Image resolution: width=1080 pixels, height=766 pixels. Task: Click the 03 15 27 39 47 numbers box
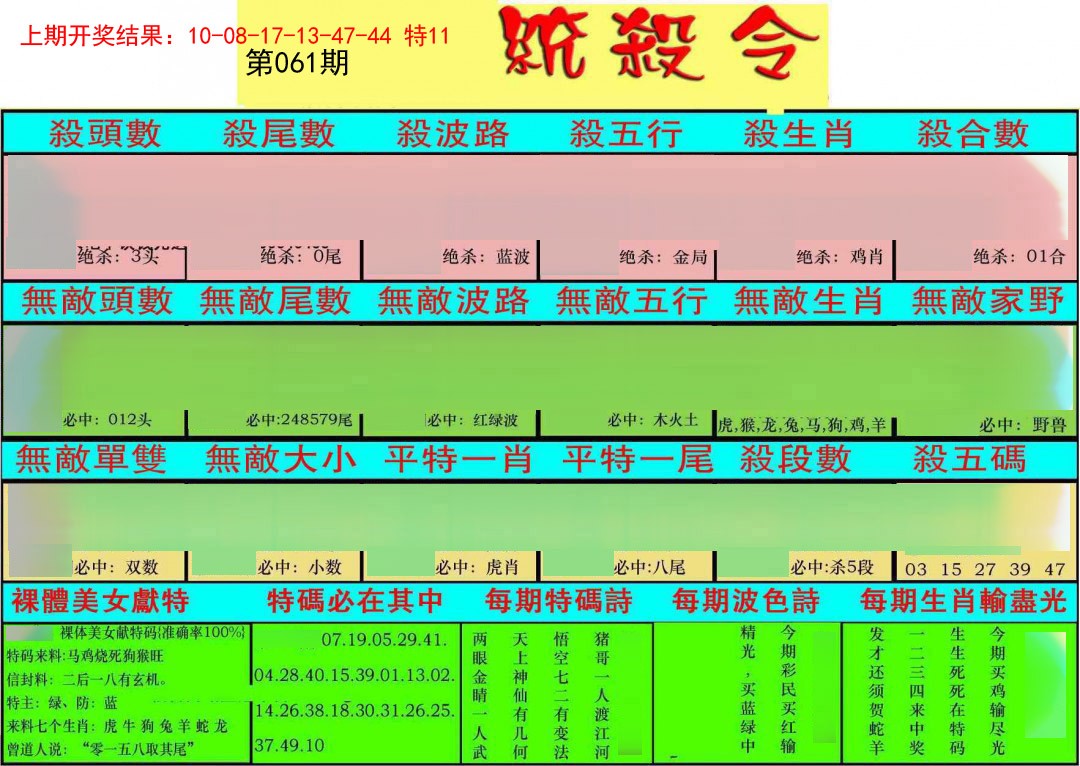click(984, 569)
